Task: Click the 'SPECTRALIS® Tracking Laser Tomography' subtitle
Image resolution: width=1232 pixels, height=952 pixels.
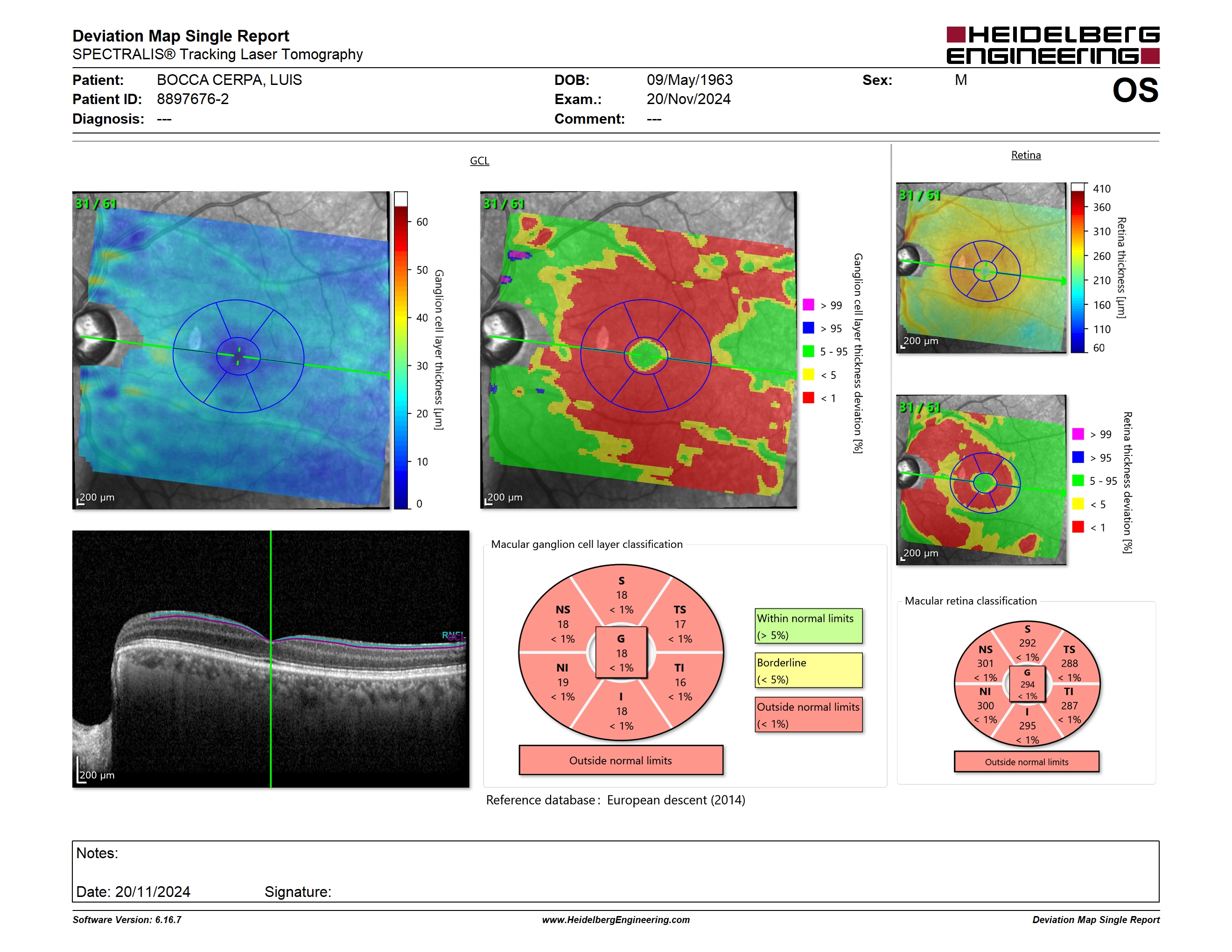Action: pos(217,55)
